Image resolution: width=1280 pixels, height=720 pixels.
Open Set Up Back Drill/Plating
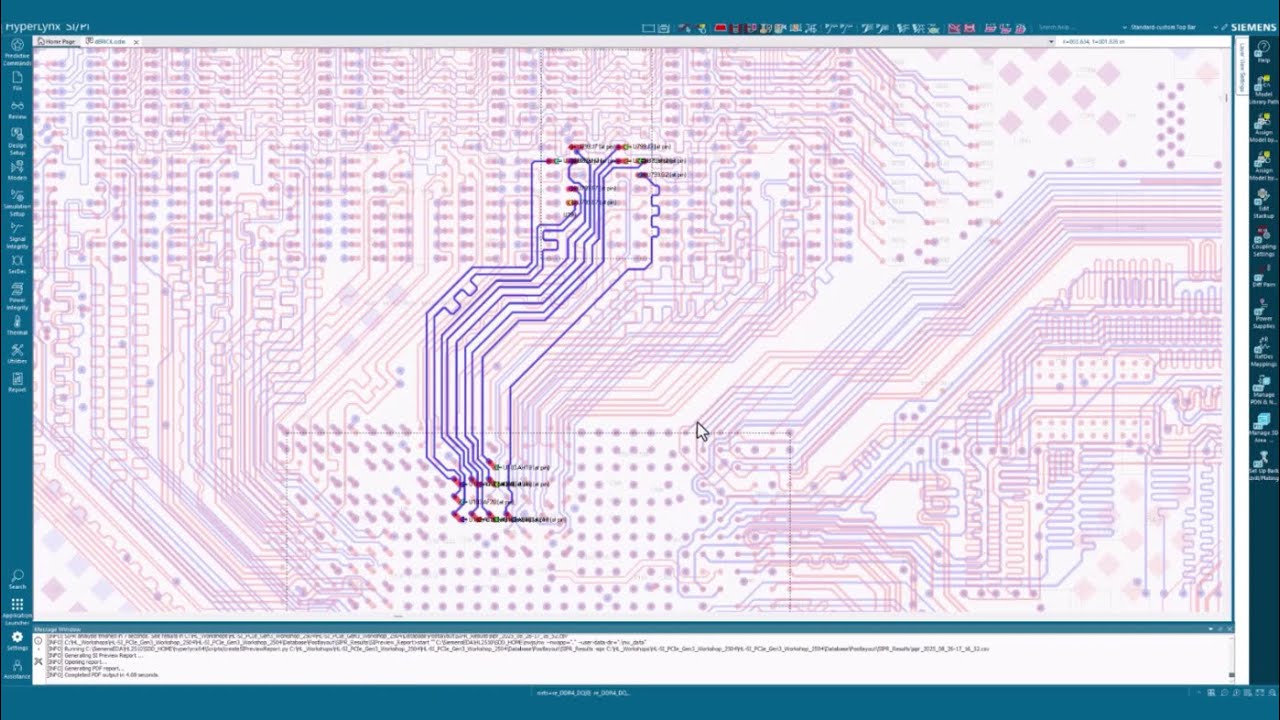(x=1264, y=466)
